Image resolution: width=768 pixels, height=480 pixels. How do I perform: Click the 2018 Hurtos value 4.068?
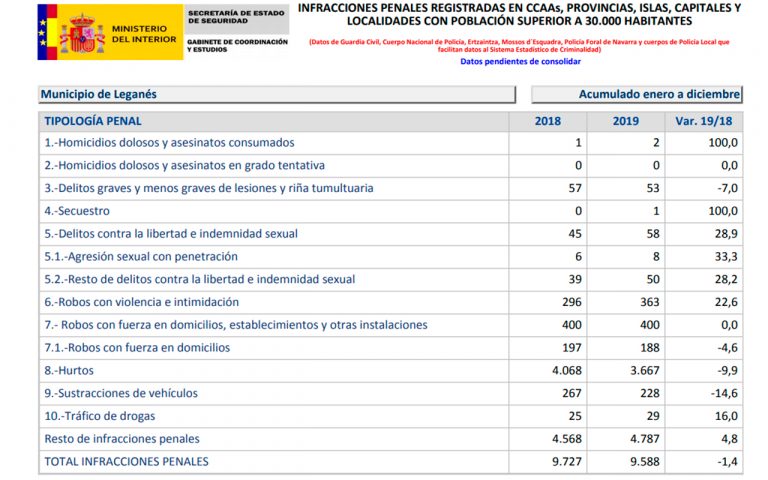[x=567, y=371]
